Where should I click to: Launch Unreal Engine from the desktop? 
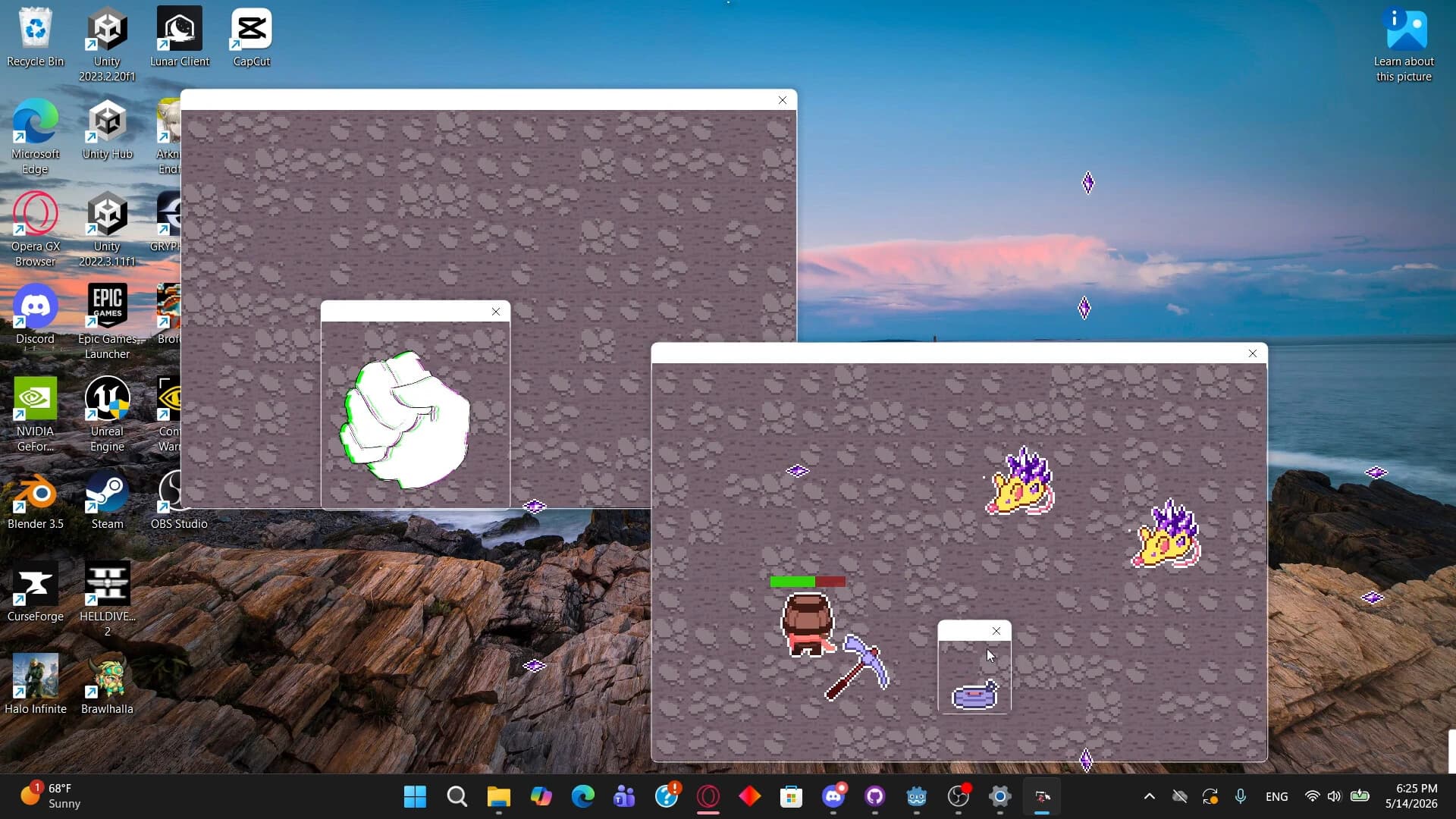[107, 414]
